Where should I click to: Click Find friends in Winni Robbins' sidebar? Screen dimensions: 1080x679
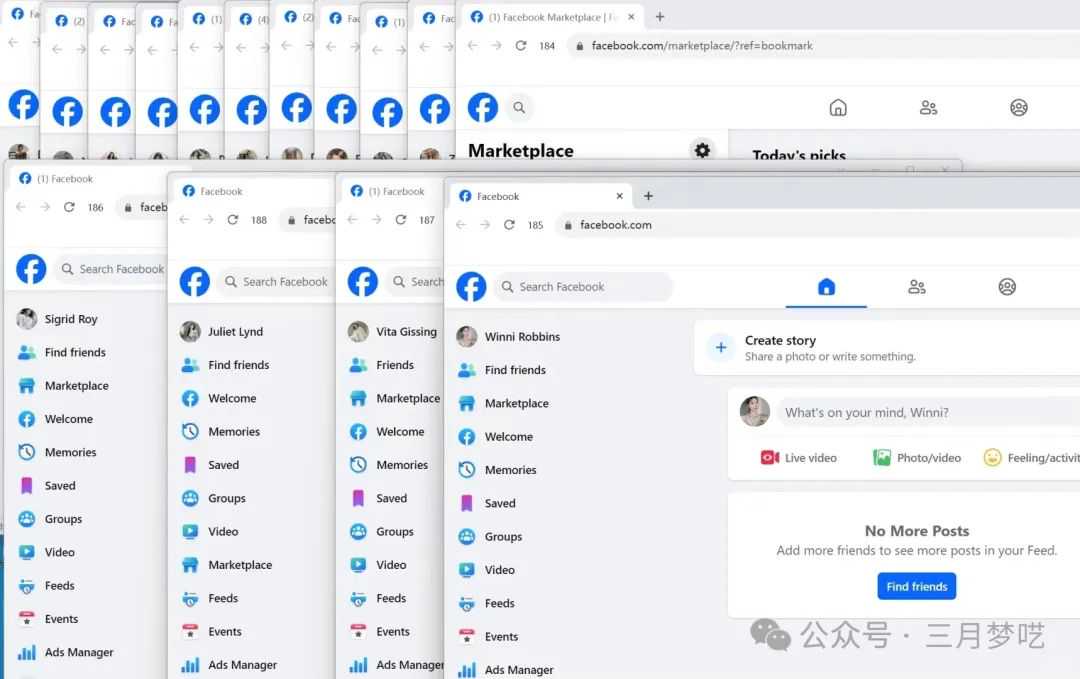pos(501,370)
